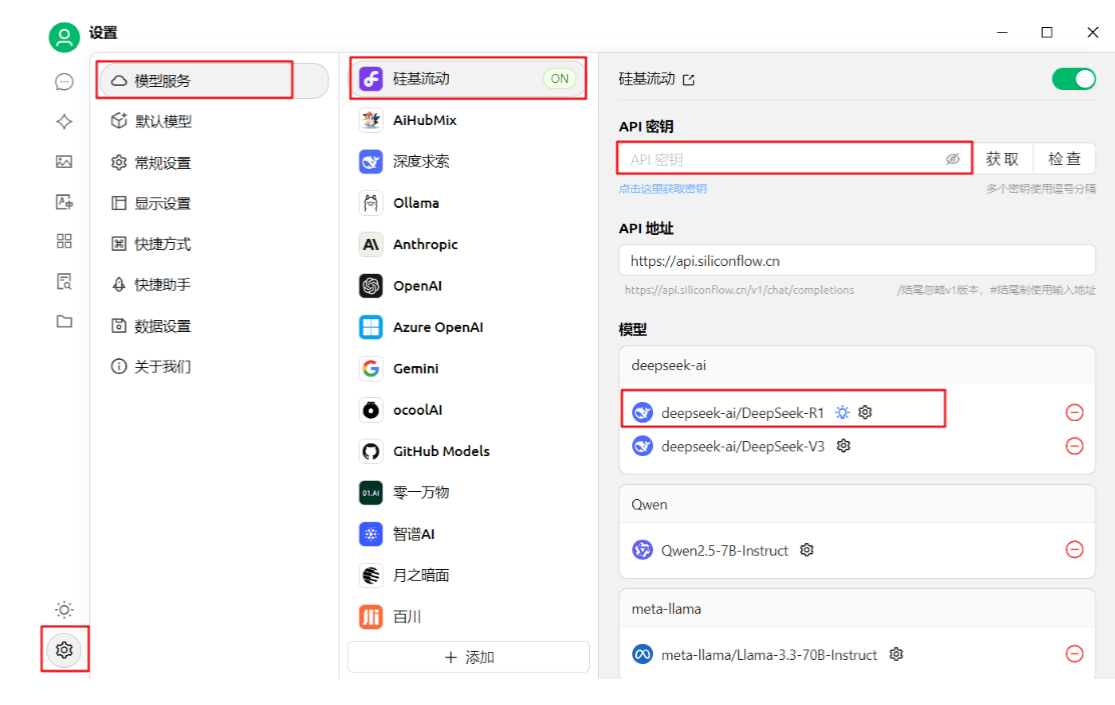The height and width of the screenshot is (705, 1115).
Task: Click the API 地址 input field
Action: point(856,261)
